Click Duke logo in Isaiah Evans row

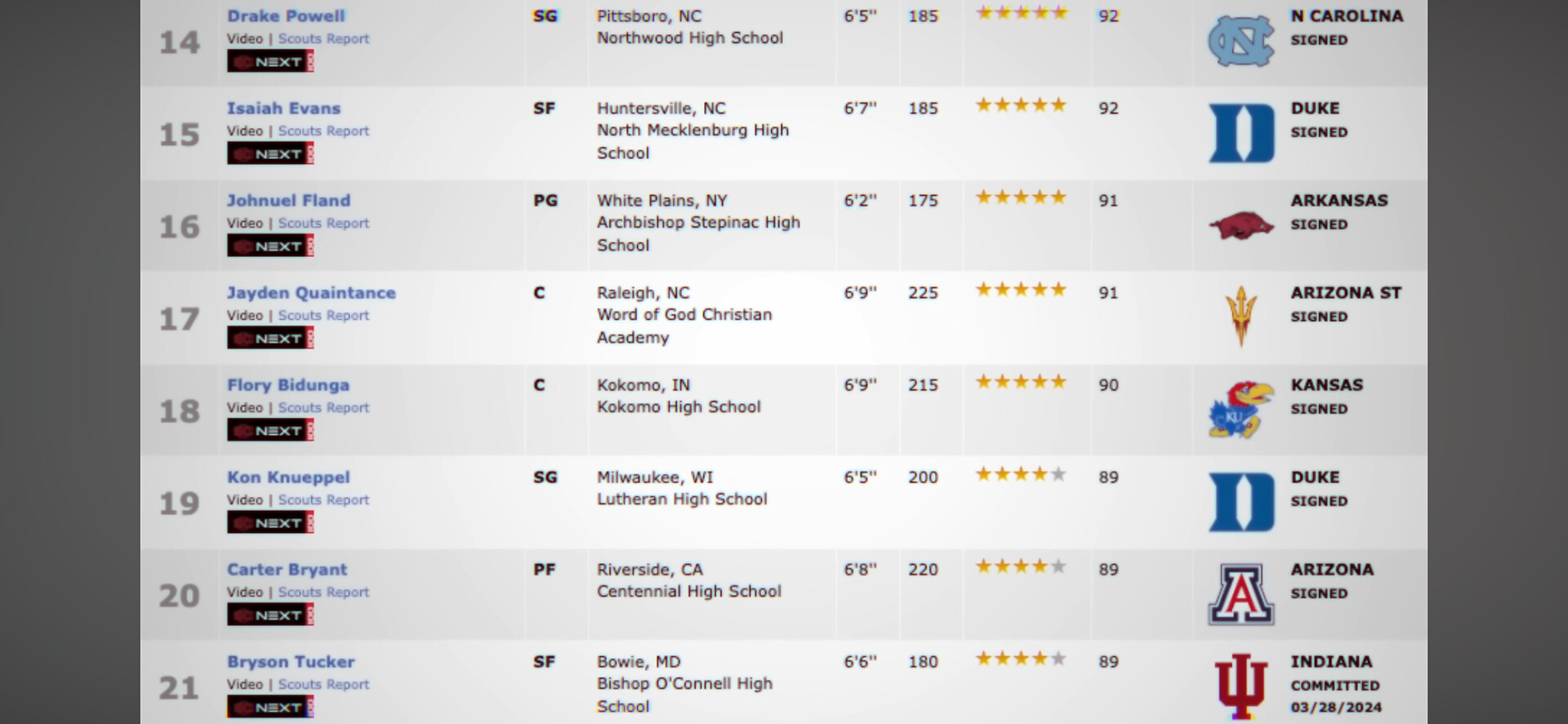[x=1241, y=133]
